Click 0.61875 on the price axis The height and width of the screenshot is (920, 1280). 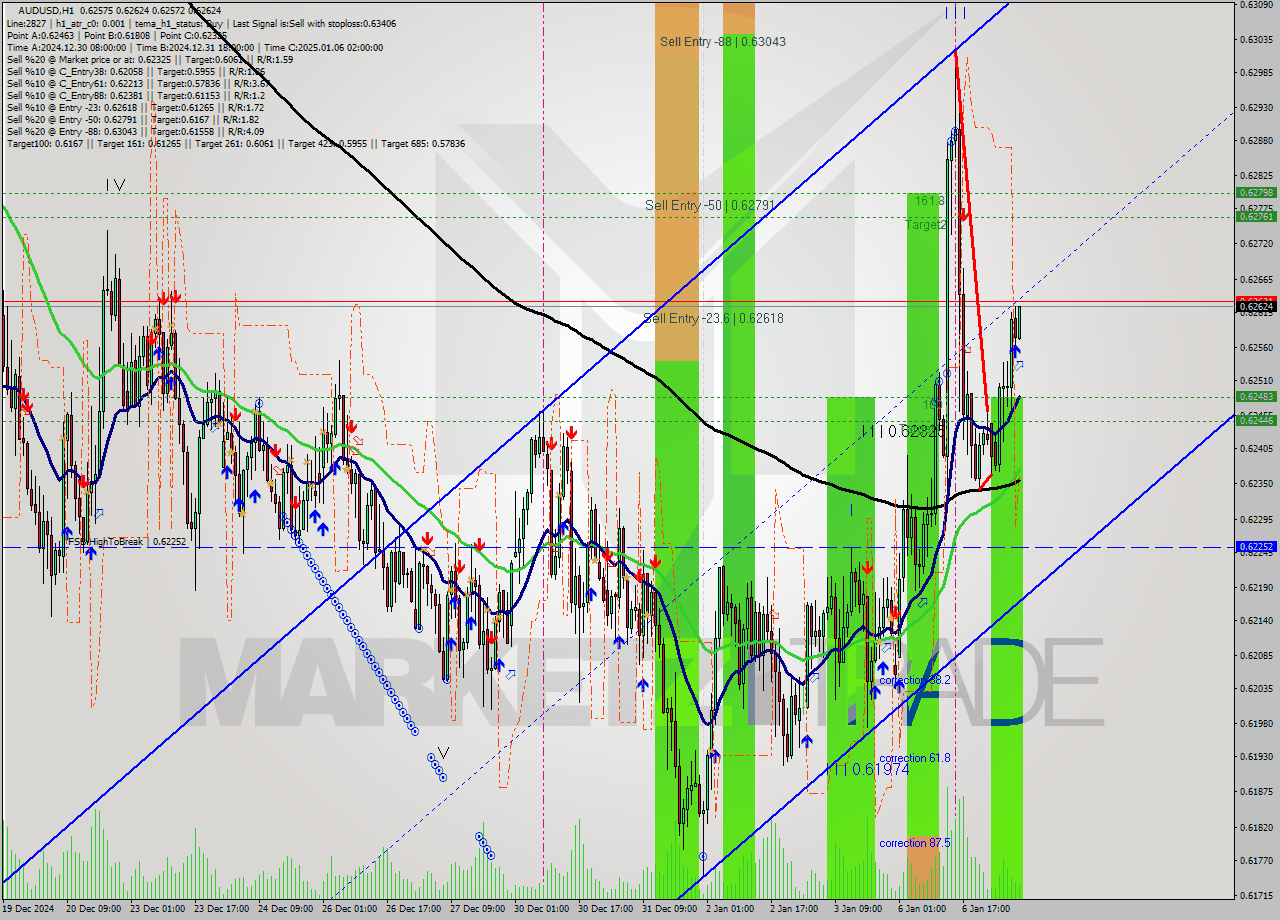click(1256, 791)
